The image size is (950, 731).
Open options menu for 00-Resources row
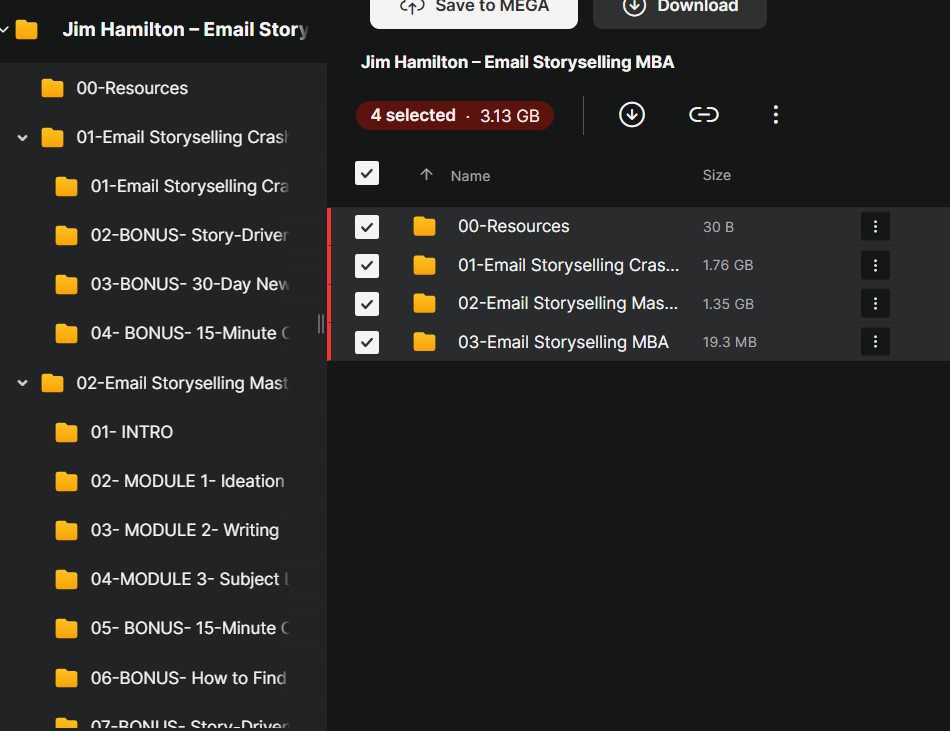[875, 227]
